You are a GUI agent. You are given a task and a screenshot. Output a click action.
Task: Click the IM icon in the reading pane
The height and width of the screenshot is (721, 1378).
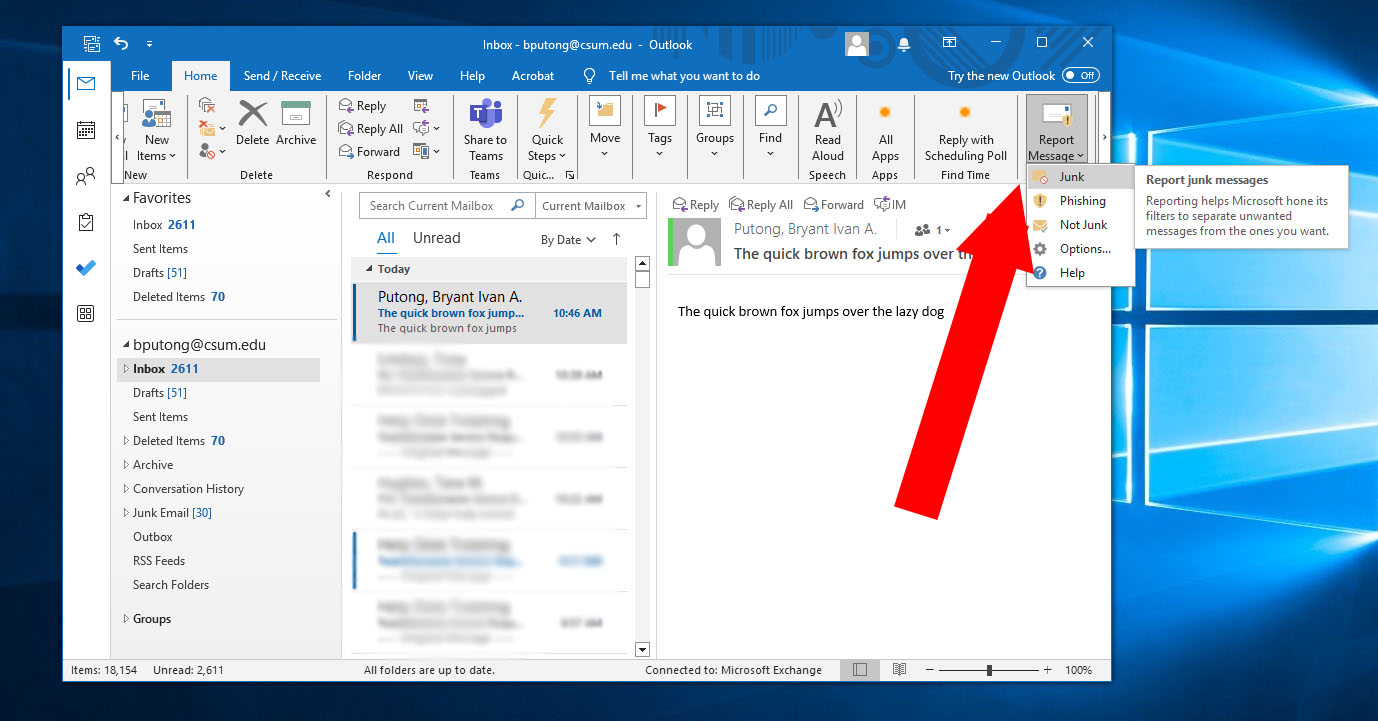889,204
